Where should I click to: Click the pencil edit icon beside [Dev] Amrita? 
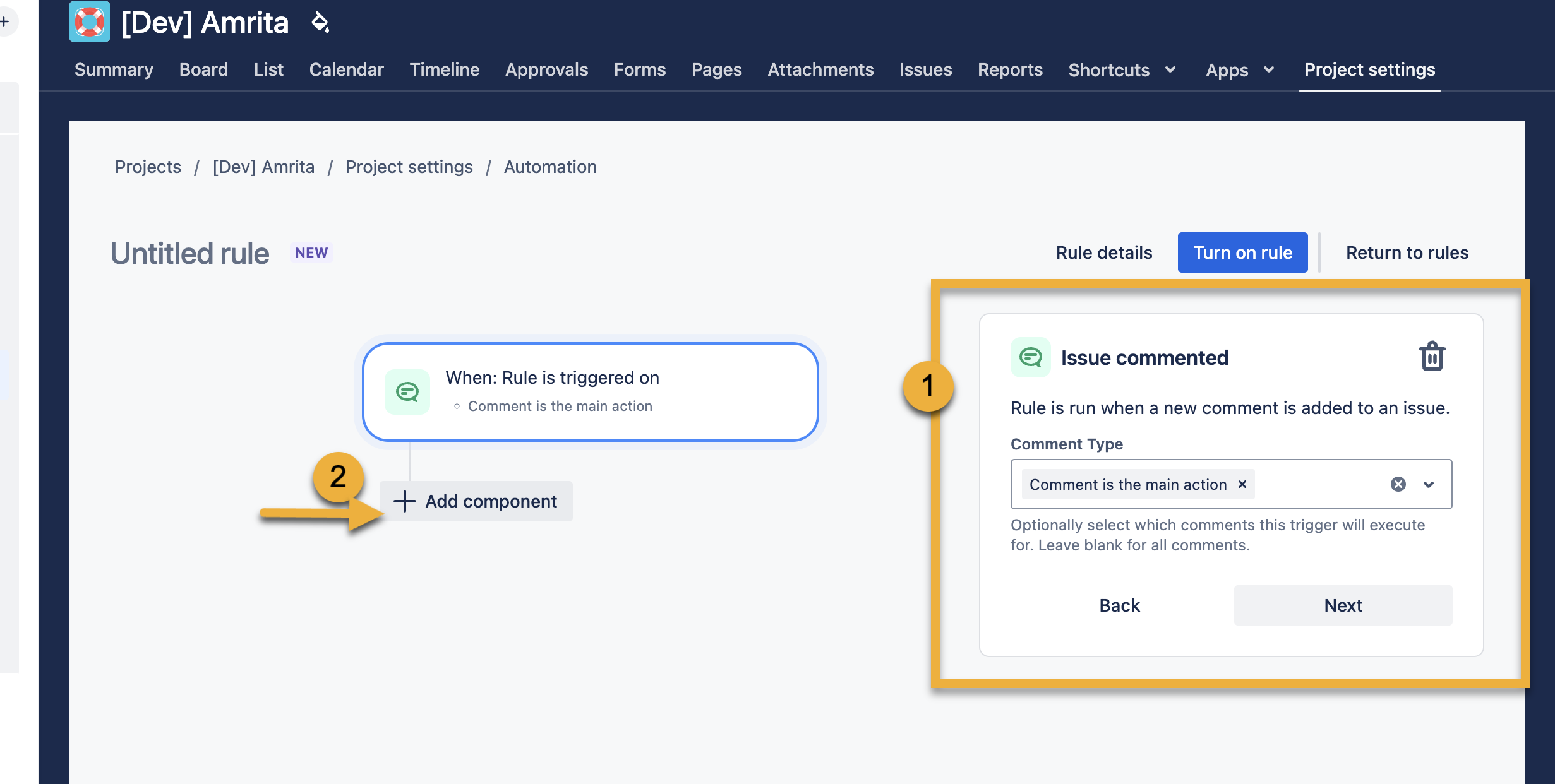[x=320, y=23]
